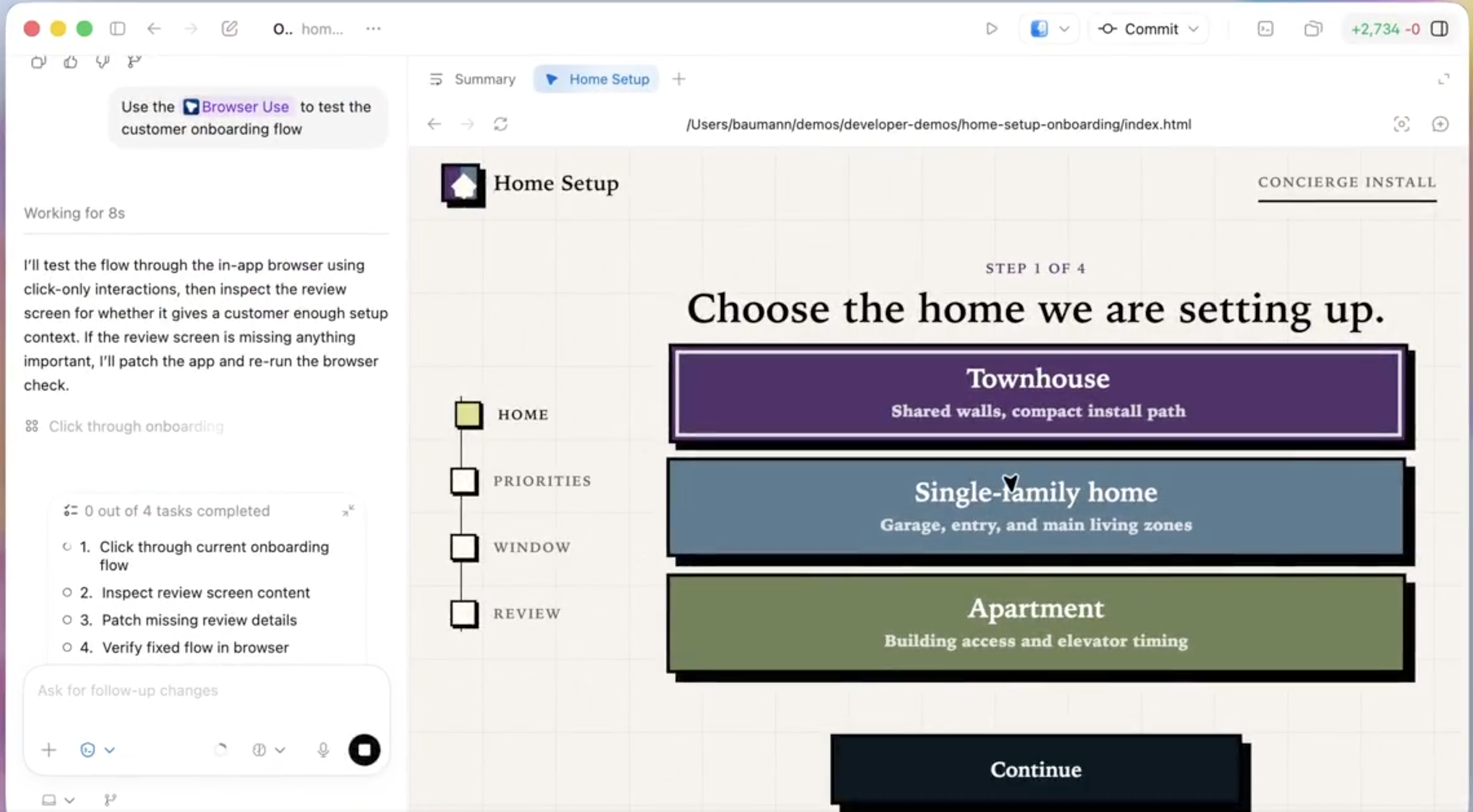Expand the Commit dropdown arrow
1473x812 pixels.
tap(1193, 29)
